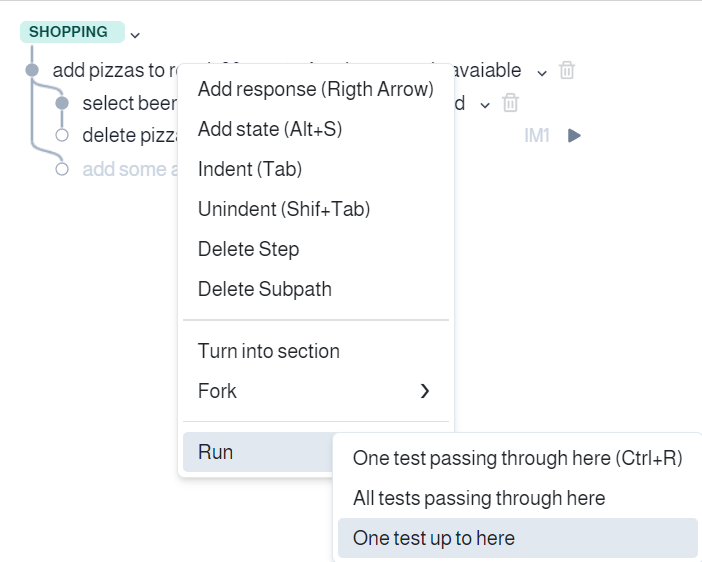The width and height of the screenshot is (702, 562).
Task: Click the SHOPPING section tag
Action: pos(72,32)
